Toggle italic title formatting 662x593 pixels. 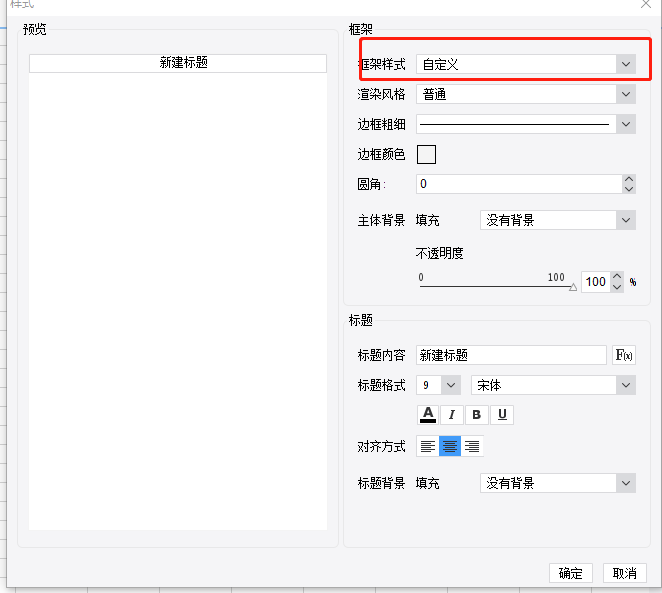(x=452, y=414)
